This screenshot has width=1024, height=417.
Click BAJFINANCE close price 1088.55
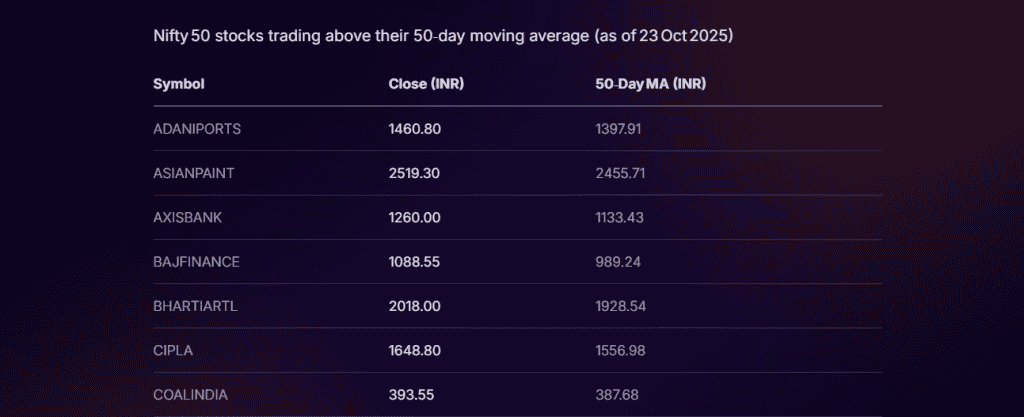click(415, 261)
